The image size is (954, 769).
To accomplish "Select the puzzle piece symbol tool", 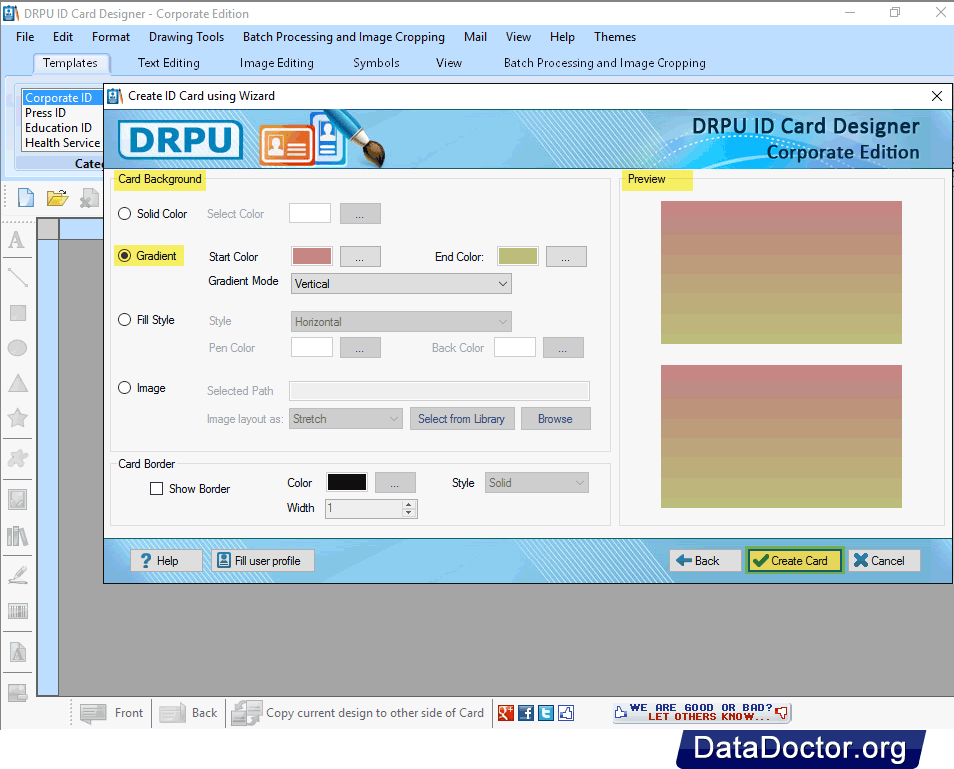I will pyautogui.click(x=18, y=458).
